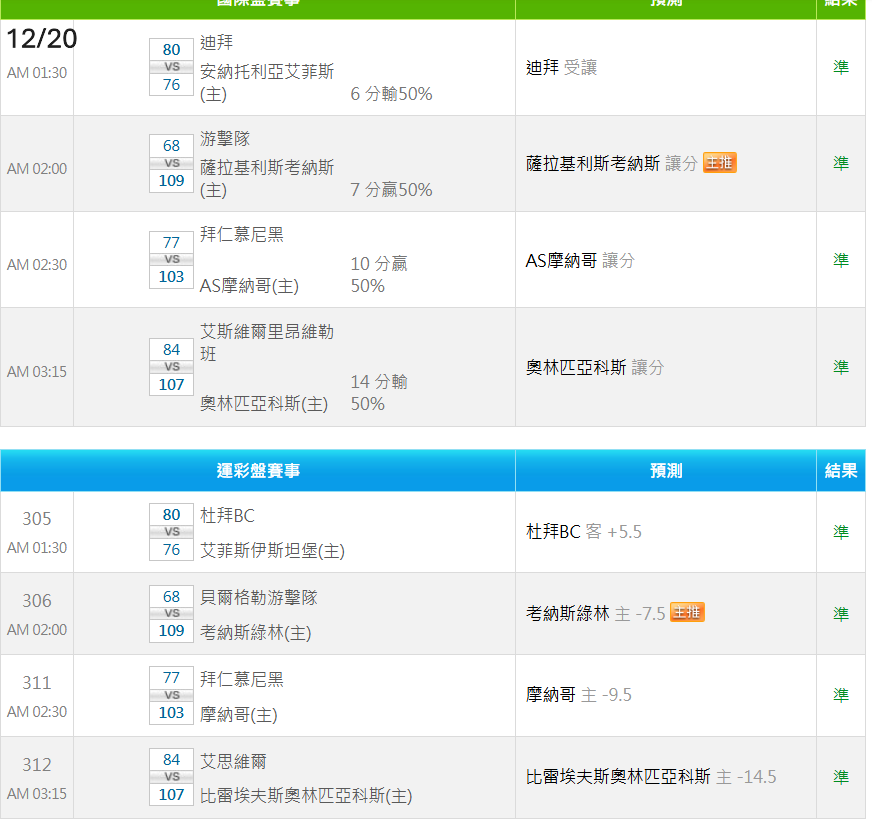Click the 14 分輸 50% handicap text

coord(379,393)
